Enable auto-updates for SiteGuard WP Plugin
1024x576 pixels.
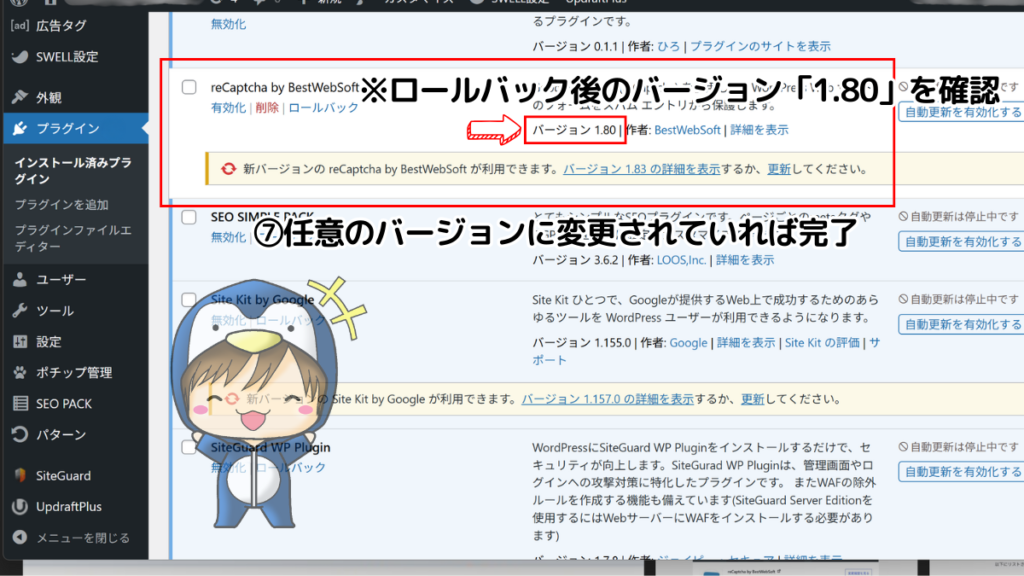pos(961,472)
